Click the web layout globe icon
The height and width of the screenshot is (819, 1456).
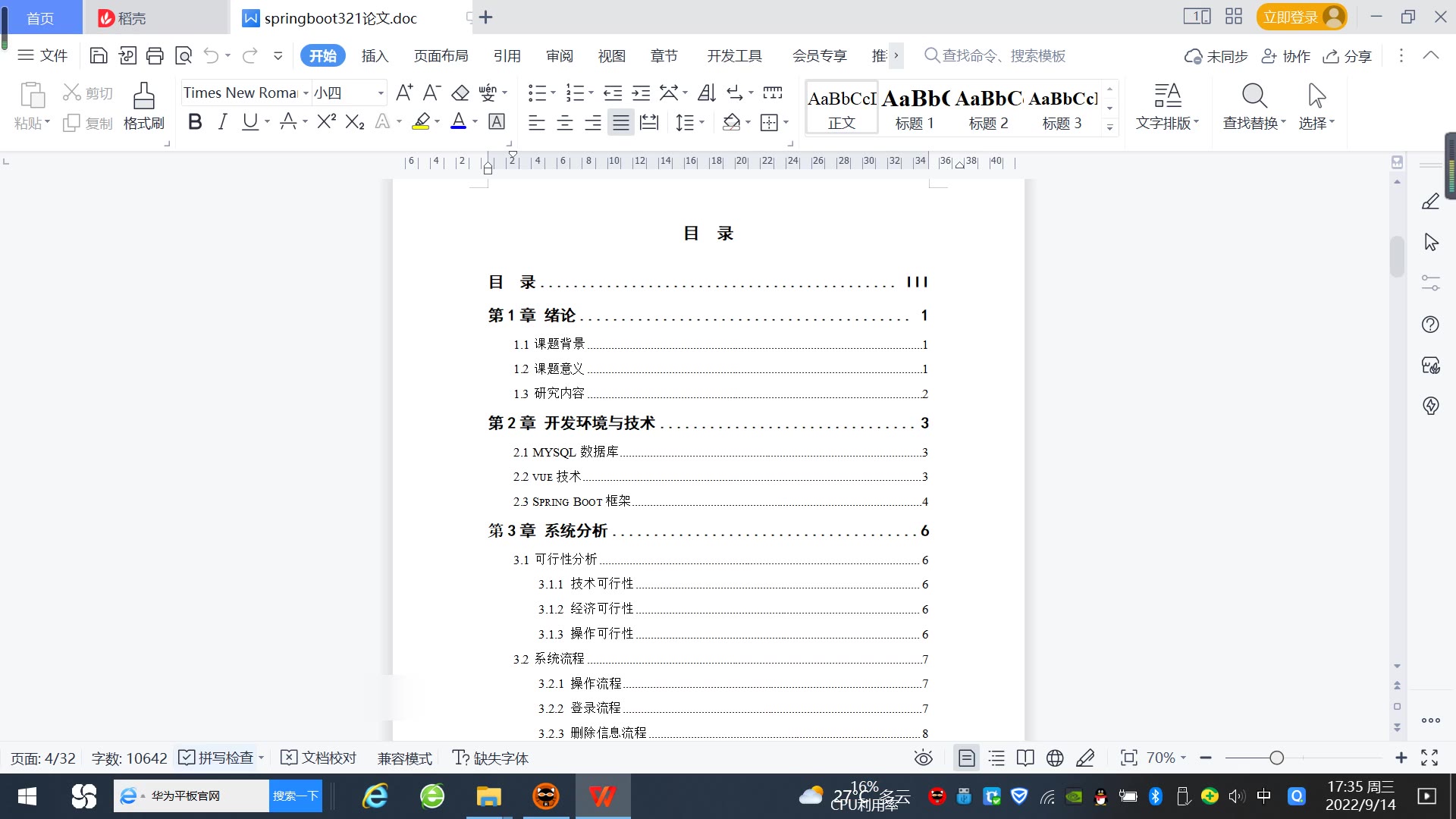(x=1055, y=758)
